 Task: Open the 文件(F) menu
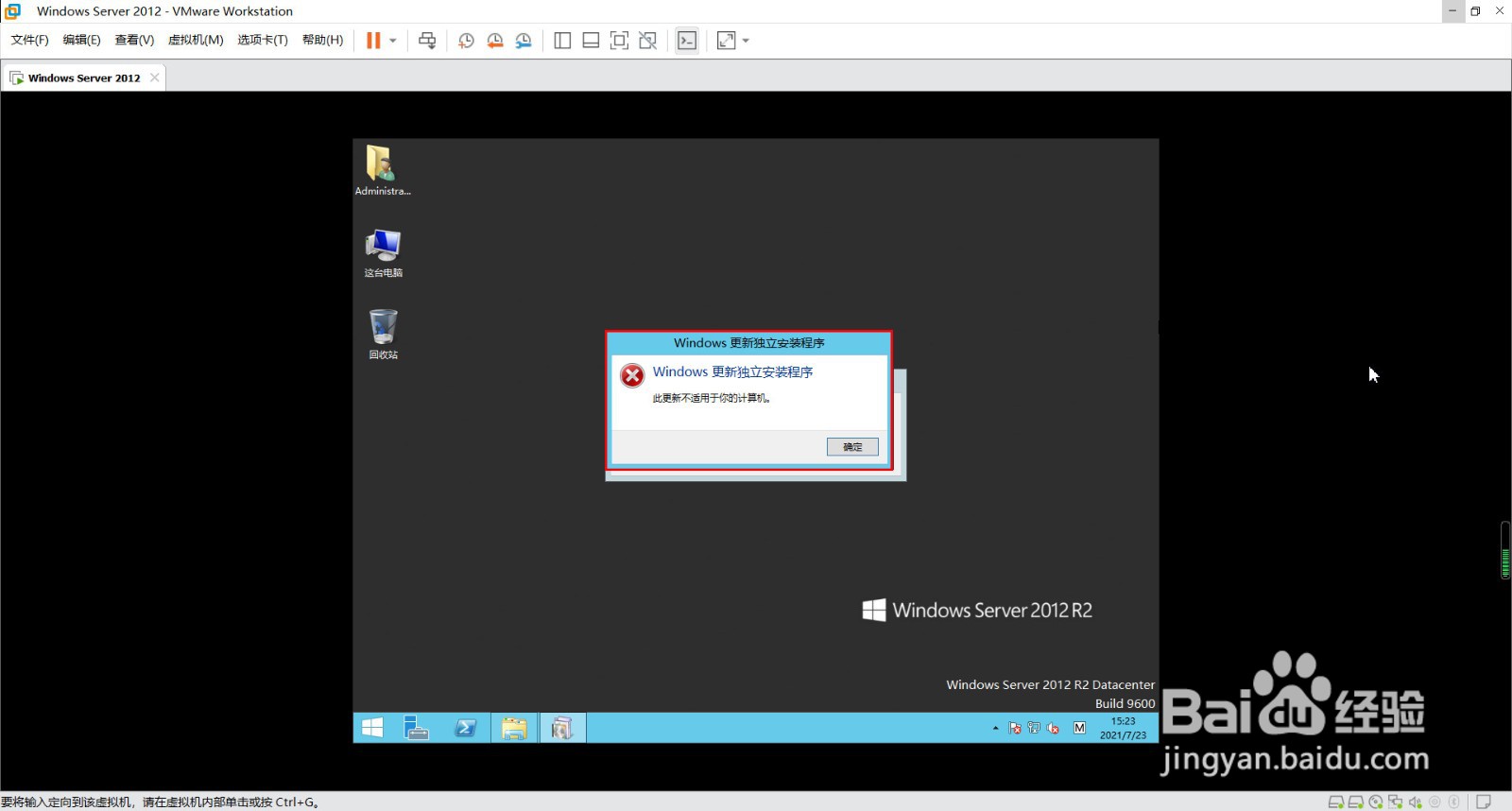29,40
